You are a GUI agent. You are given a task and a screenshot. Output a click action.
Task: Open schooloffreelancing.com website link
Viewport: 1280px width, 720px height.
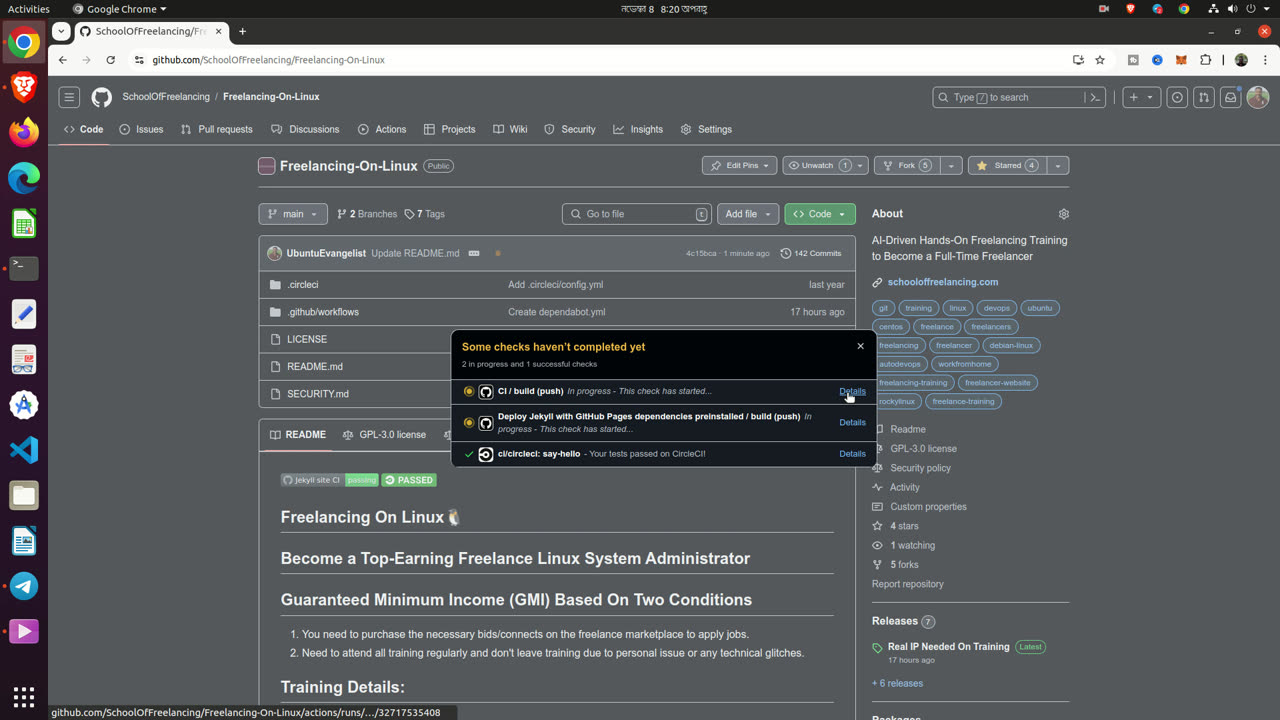(x=943, y=282)
